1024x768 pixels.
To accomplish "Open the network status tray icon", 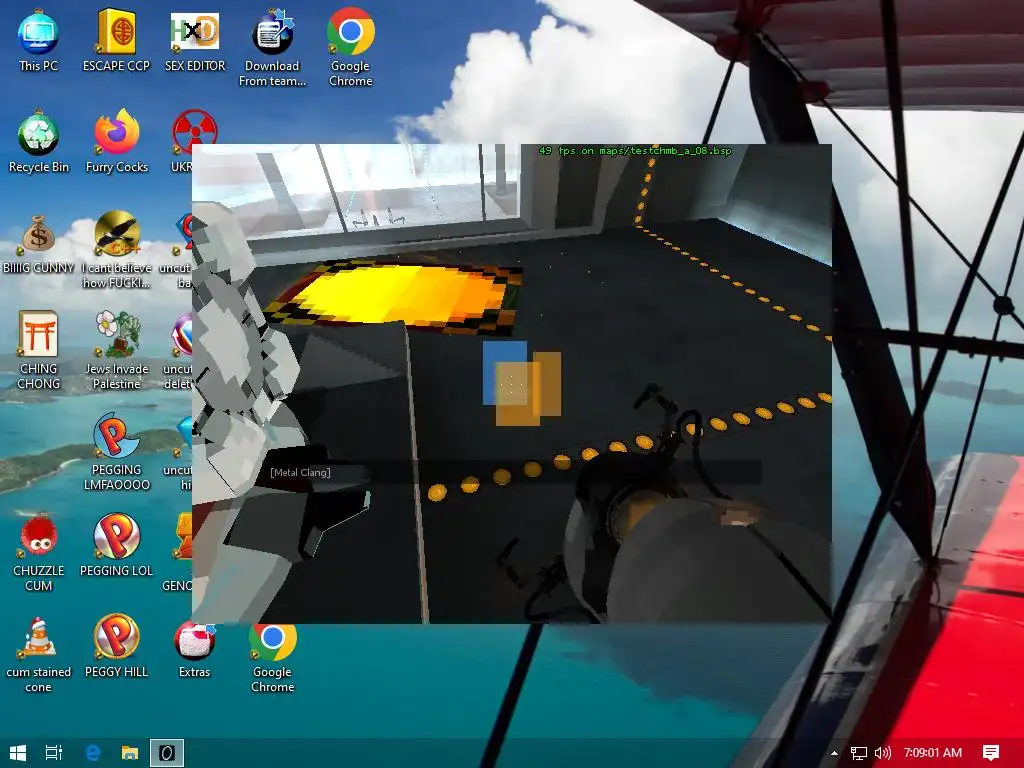I will 859,753.
